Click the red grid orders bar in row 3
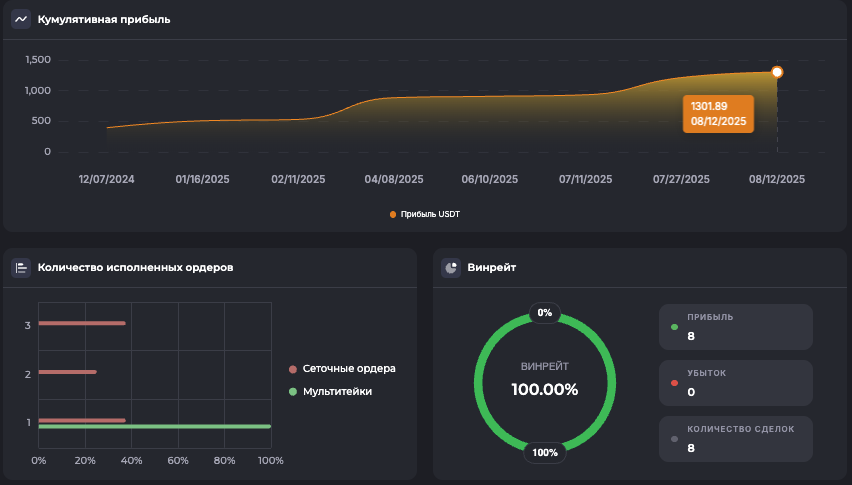The width and height of the screenshot is (852, 485). pyautogui.click(x=82, y=323)
